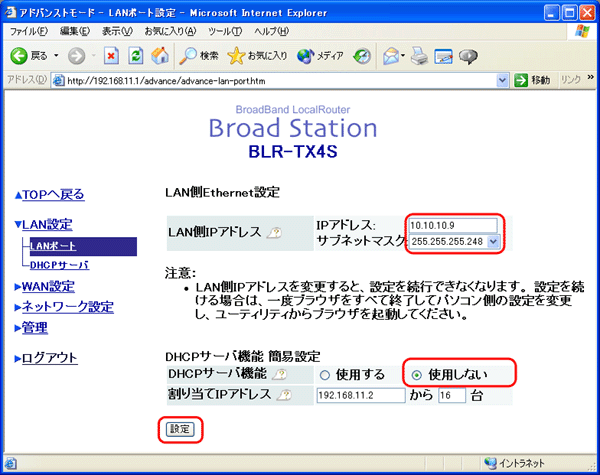
Task: Open the History clock icon
Action: click(362, 56)
